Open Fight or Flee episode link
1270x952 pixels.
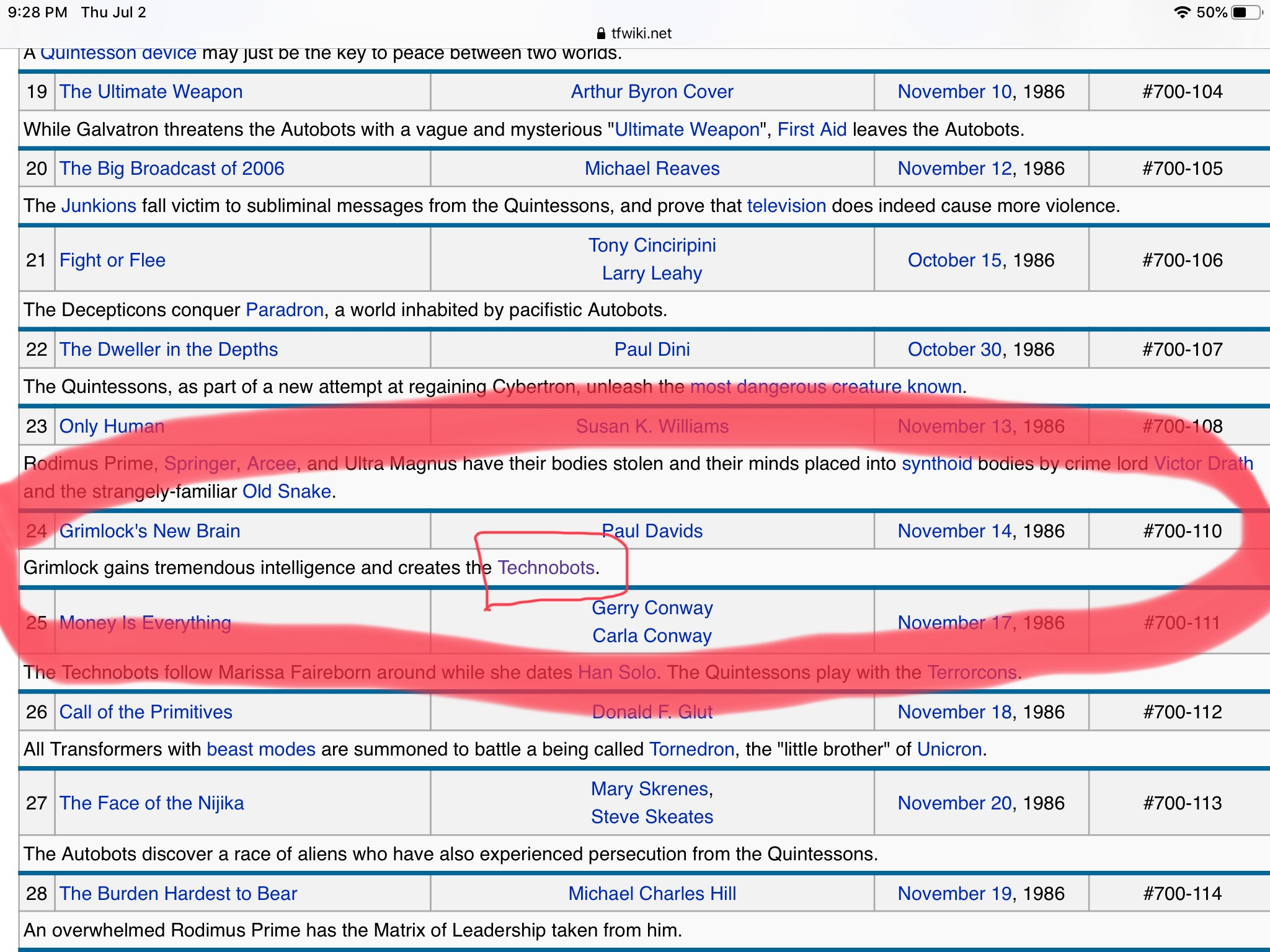coord(112,260)
